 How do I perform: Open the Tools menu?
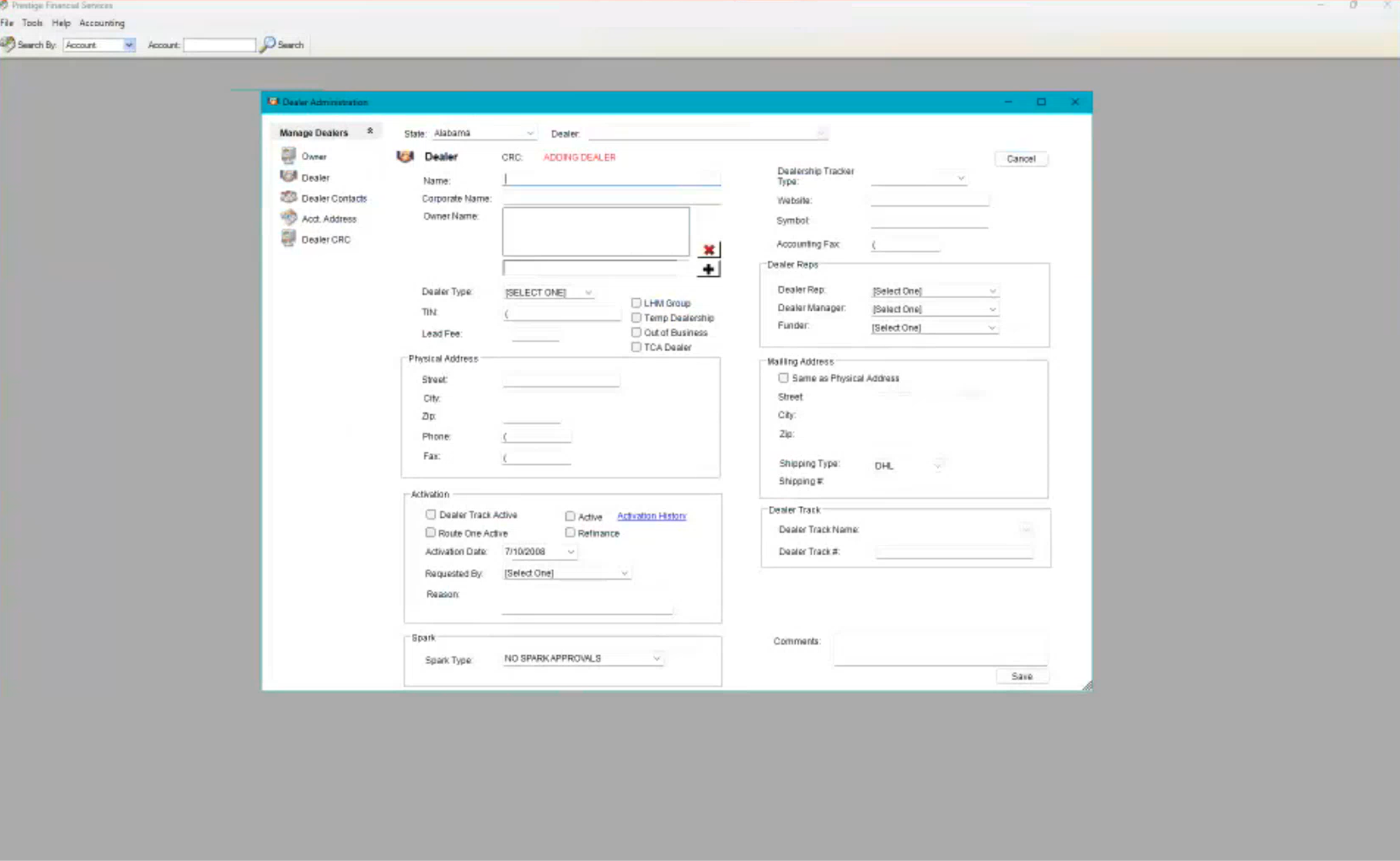[32, 23]
